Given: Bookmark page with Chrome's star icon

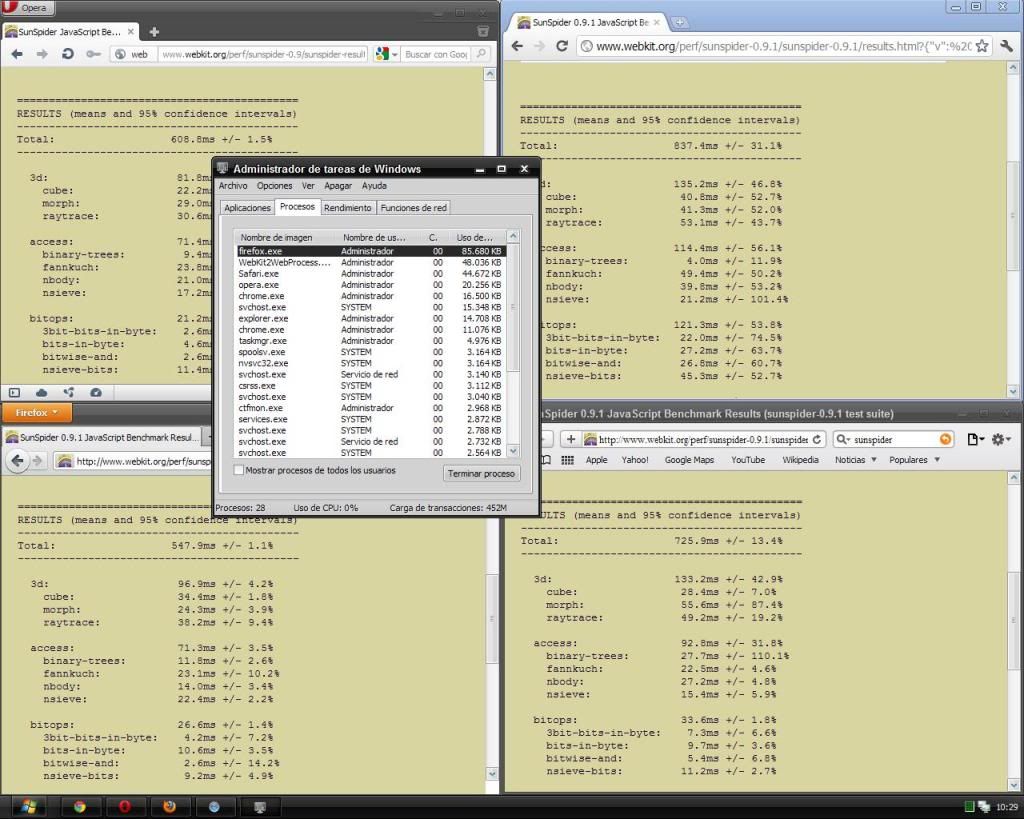Looking at the screenshot, I should (x=982, y=46).
